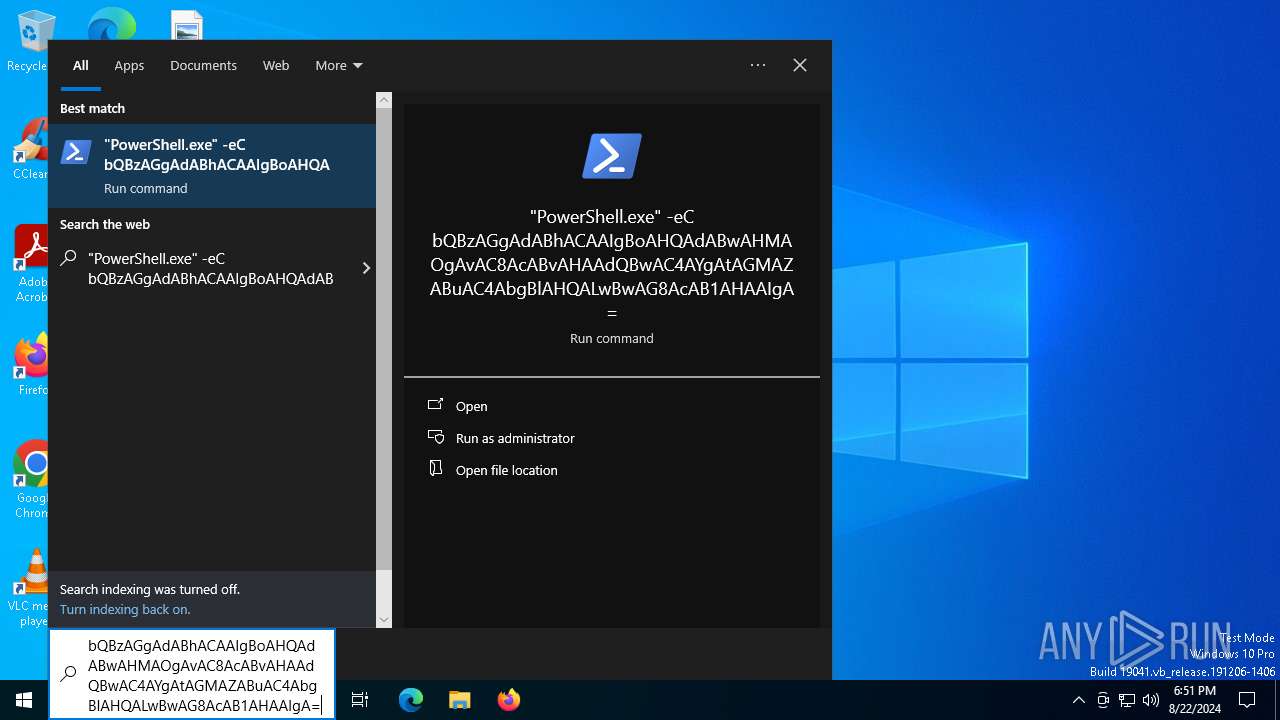Click the Run as administrator shield icon

click(435, 437)
